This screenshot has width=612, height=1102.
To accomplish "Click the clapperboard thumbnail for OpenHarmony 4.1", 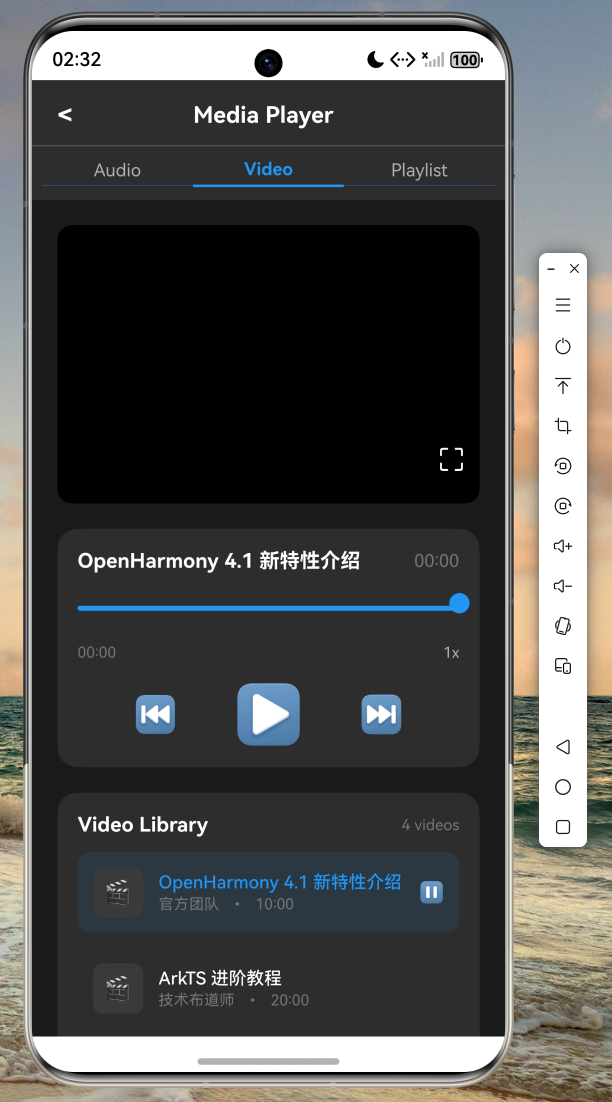I will coord(118,893).
